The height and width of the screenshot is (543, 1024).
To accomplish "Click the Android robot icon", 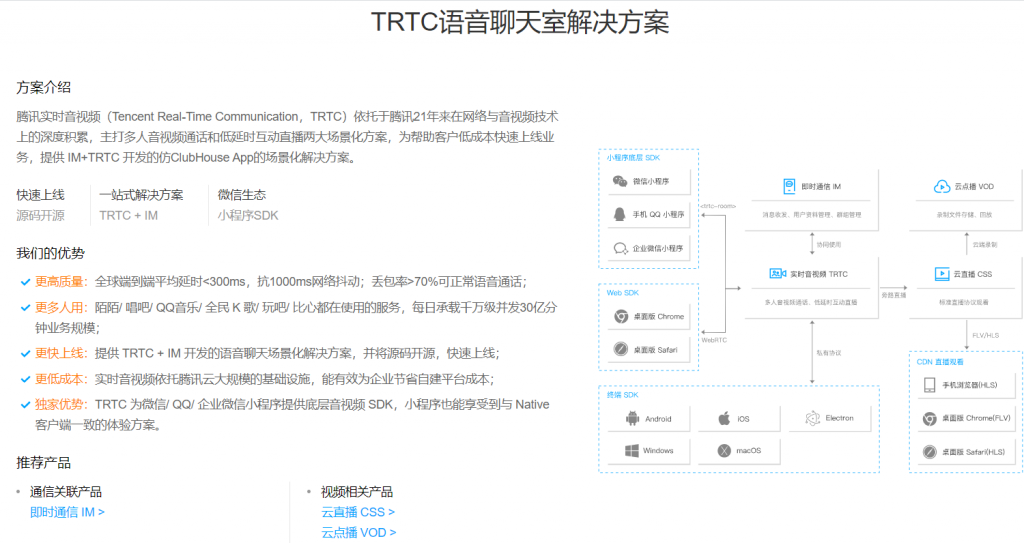I will (x=632, y=418).
